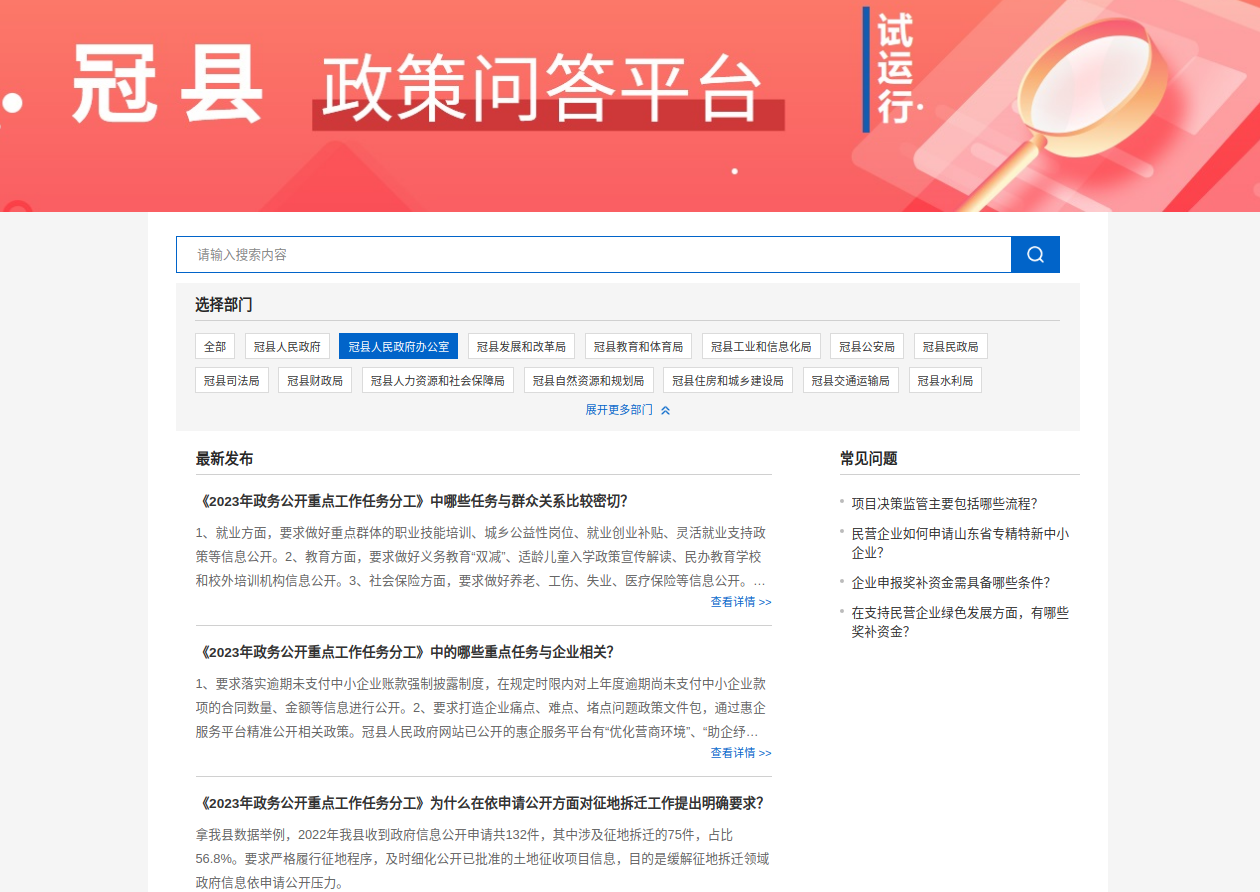Select the 冠县自然资源和规划局 department
The height and width of the screenshot is (892, 1260).
click(589, 380)
